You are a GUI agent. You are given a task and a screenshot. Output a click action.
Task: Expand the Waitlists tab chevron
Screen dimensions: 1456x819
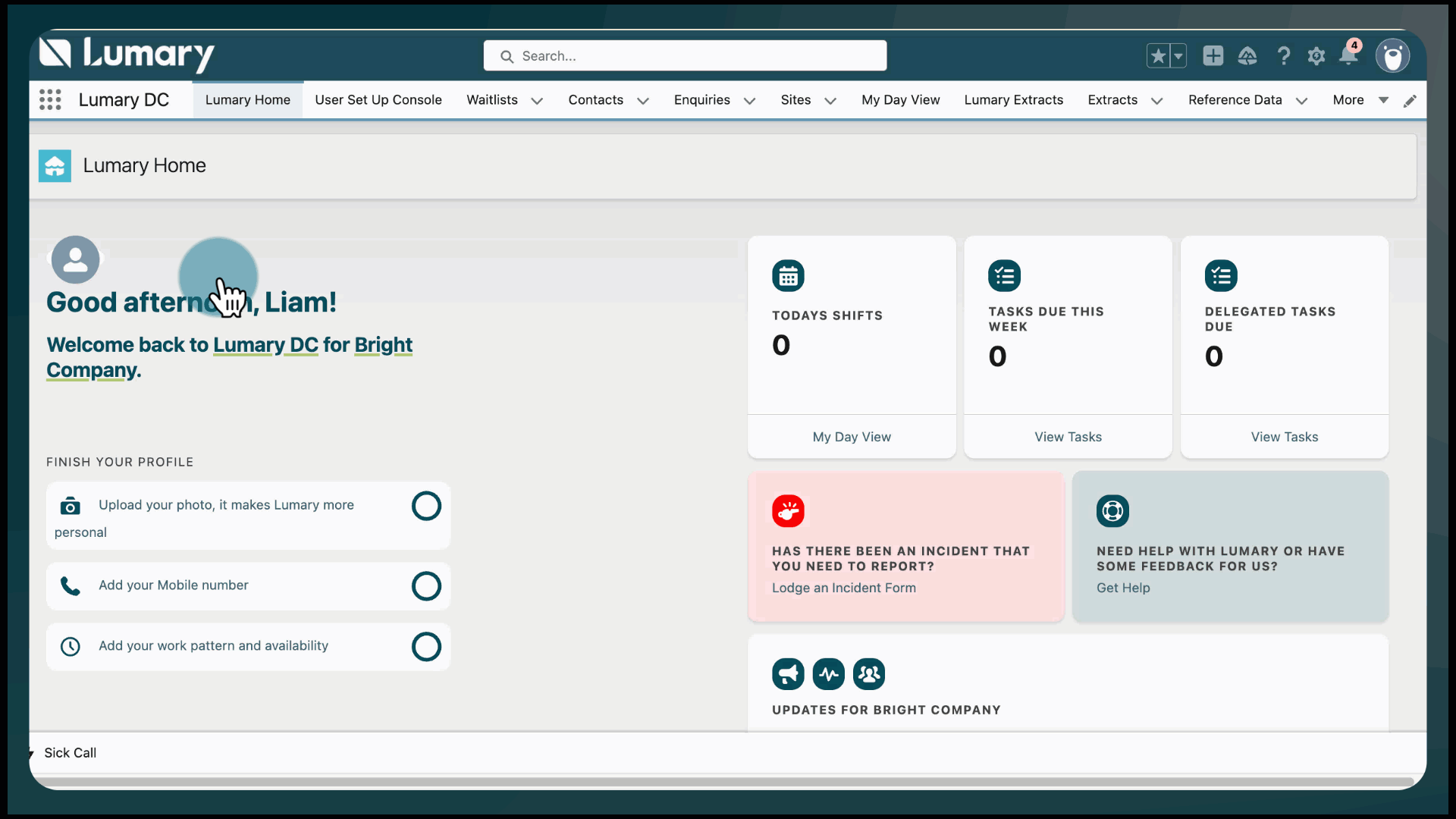click(537, 101)
